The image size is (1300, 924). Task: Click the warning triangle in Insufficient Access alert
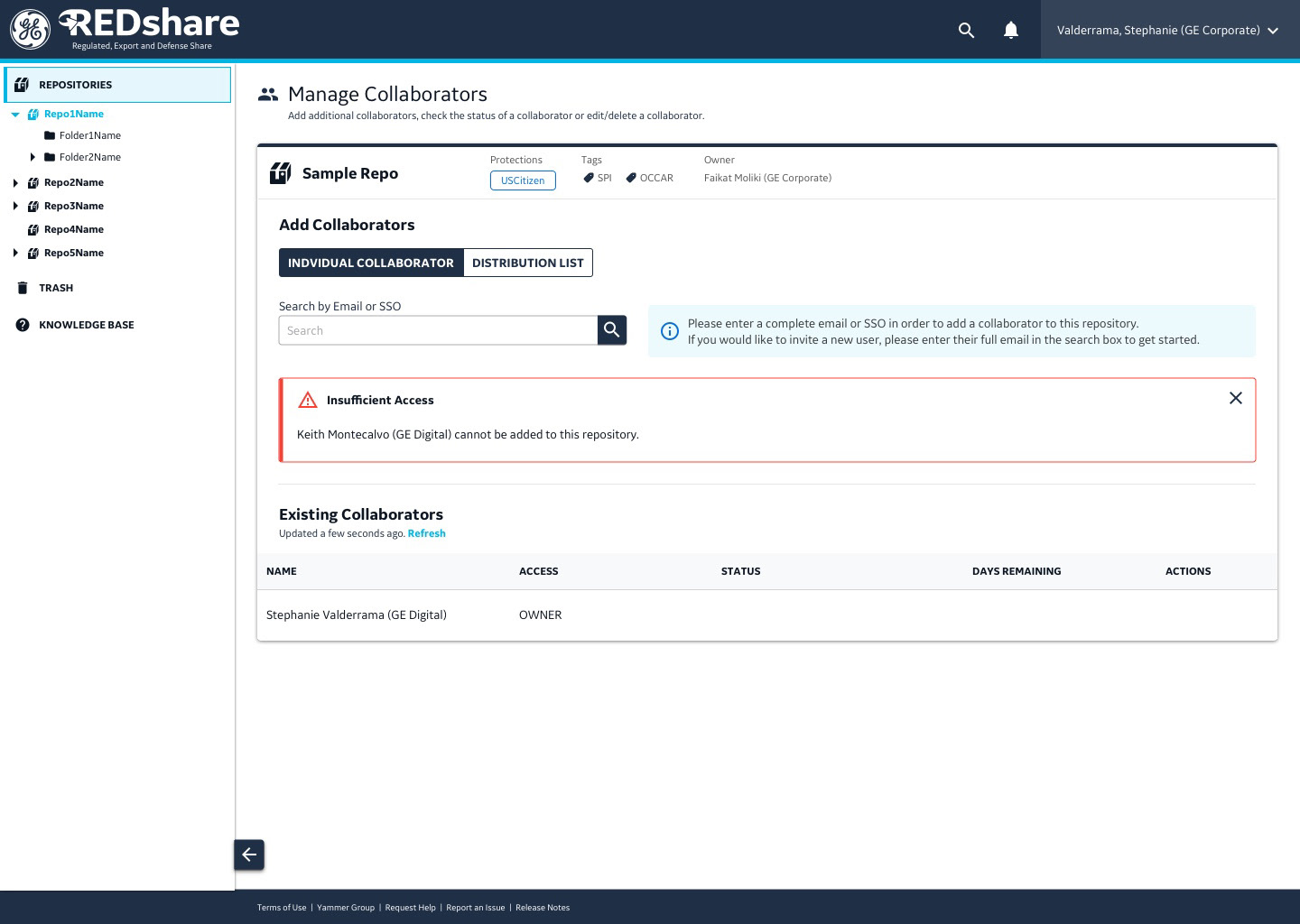coord(308,400)
